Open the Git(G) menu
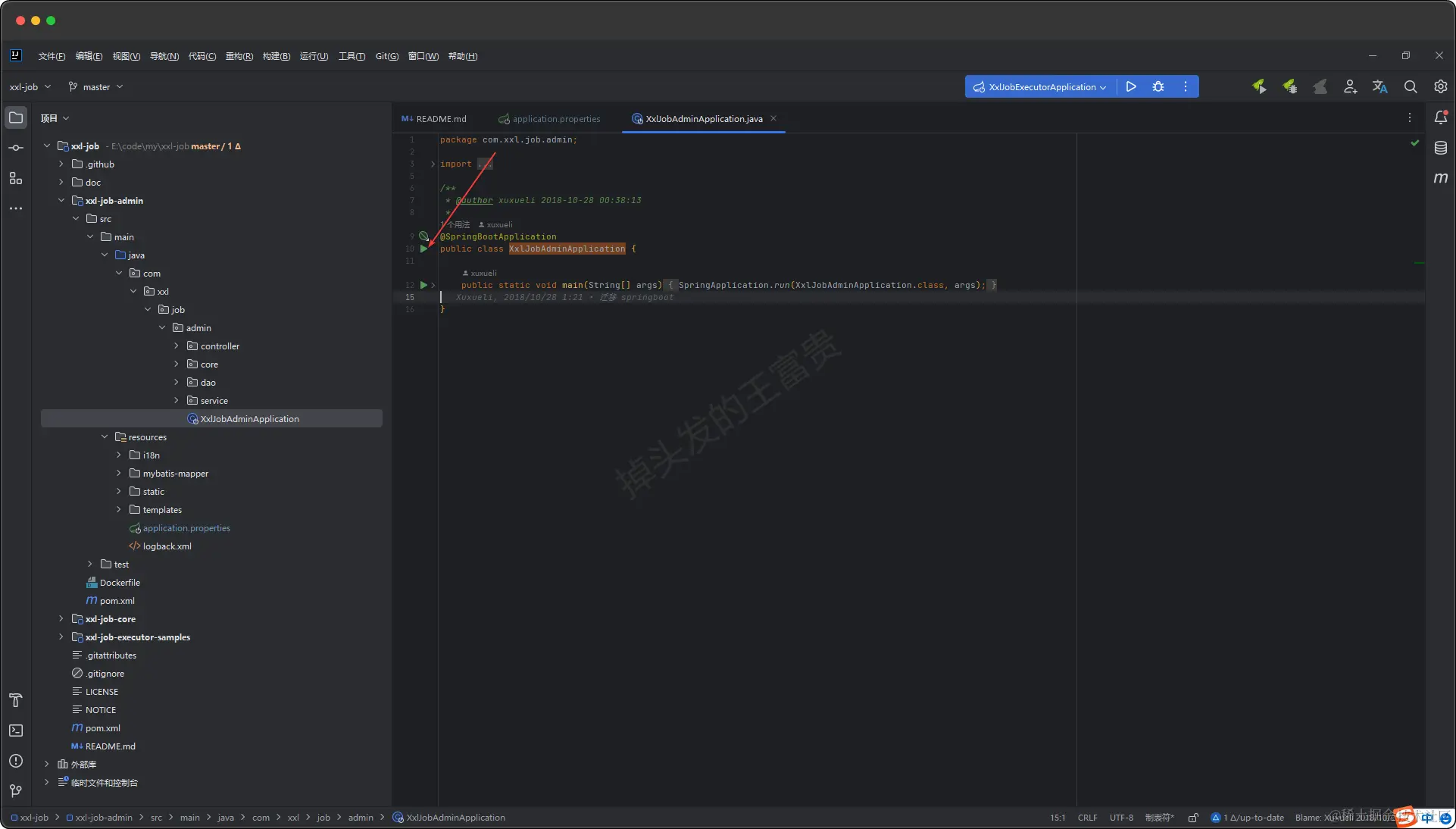The image size is (1456, 829). click(386, 56)
